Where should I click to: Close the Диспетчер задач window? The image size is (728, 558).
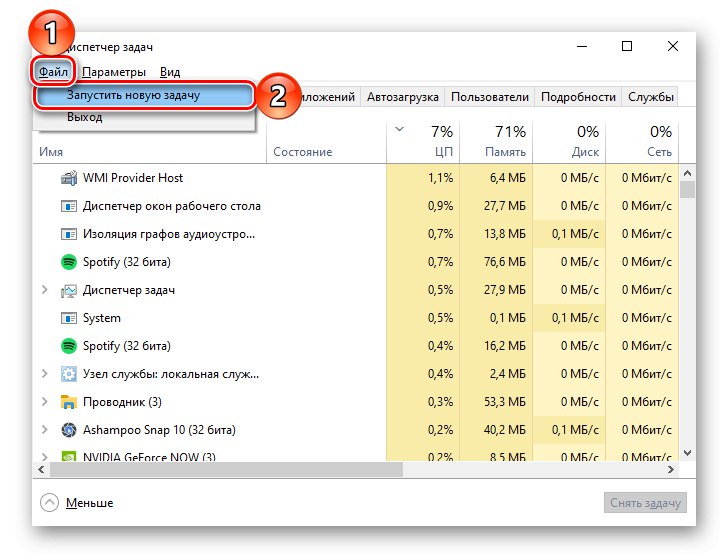coord(673,46)
